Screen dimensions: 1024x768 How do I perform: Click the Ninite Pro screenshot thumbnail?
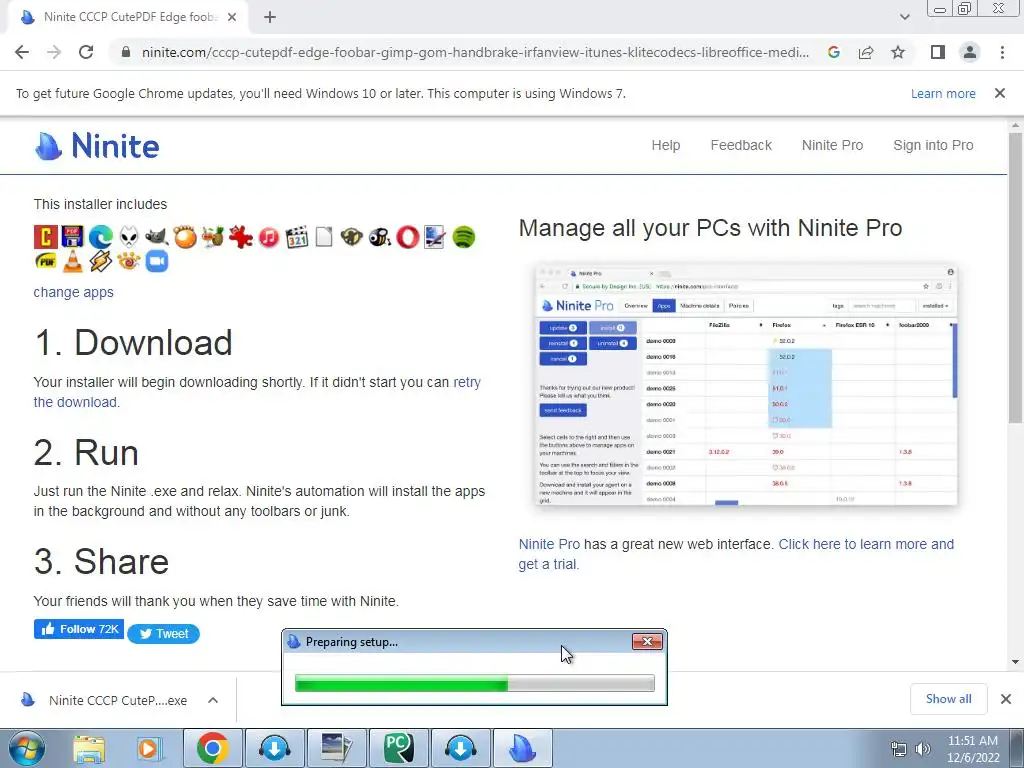pyautogui.click(x=746, y=385)
